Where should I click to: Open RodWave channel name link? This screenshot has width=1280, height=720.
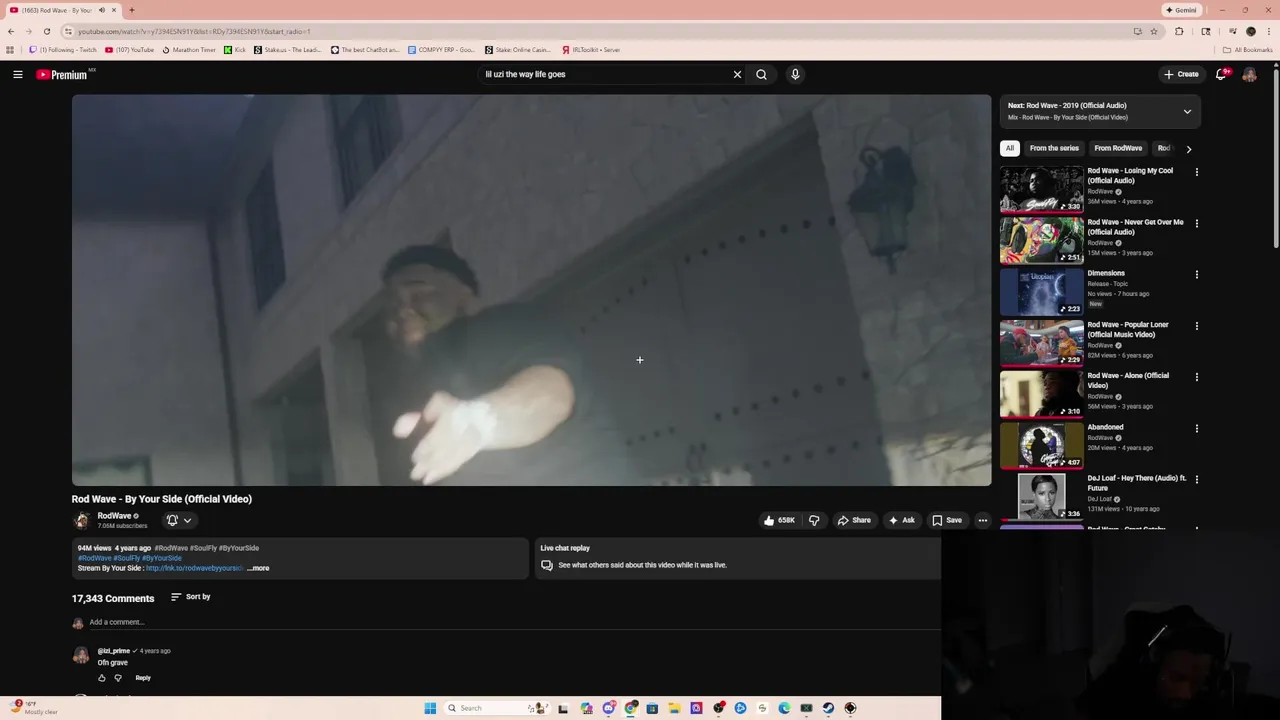[x=114, y=516]
